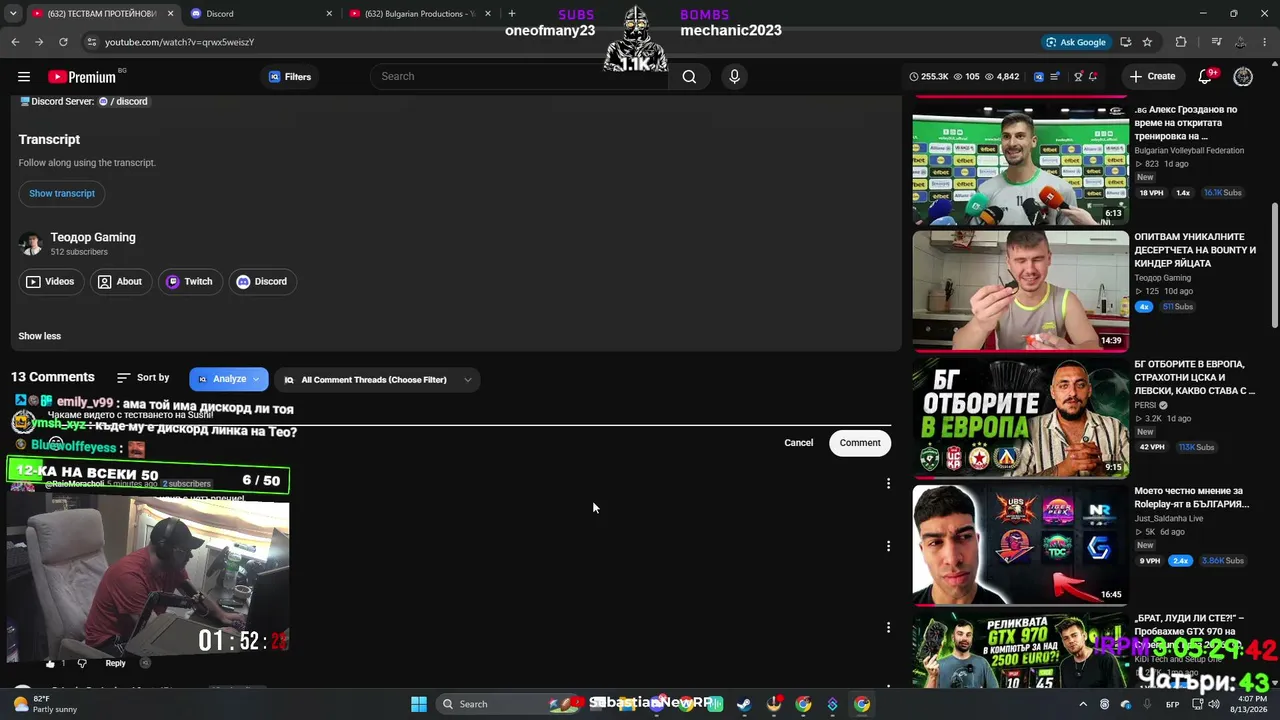This screenshot has width=1280, height=720.
Task: Focus the YouTube search field
Action: point(520,77)
